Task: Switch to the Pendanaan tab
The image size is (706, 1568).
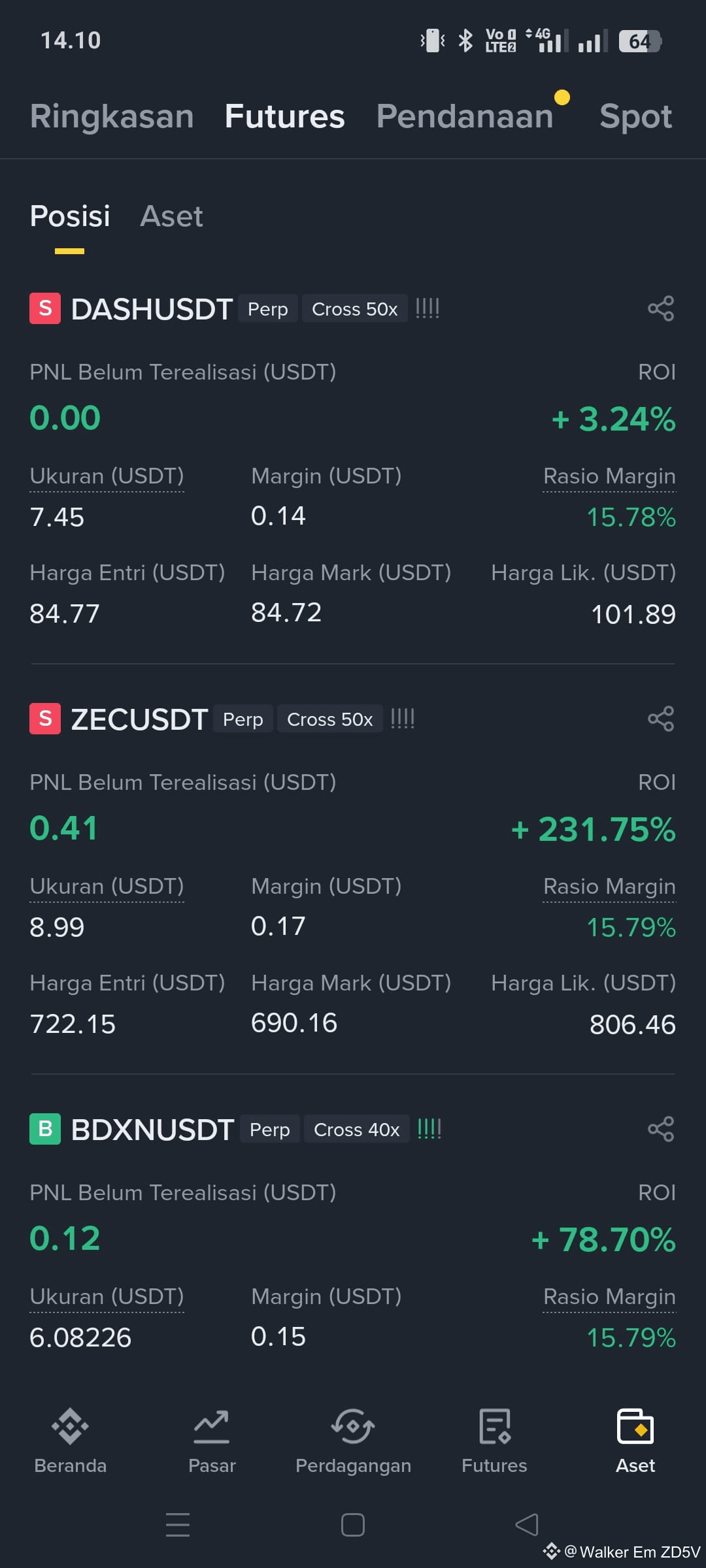Action: click(x=465, y=116)
